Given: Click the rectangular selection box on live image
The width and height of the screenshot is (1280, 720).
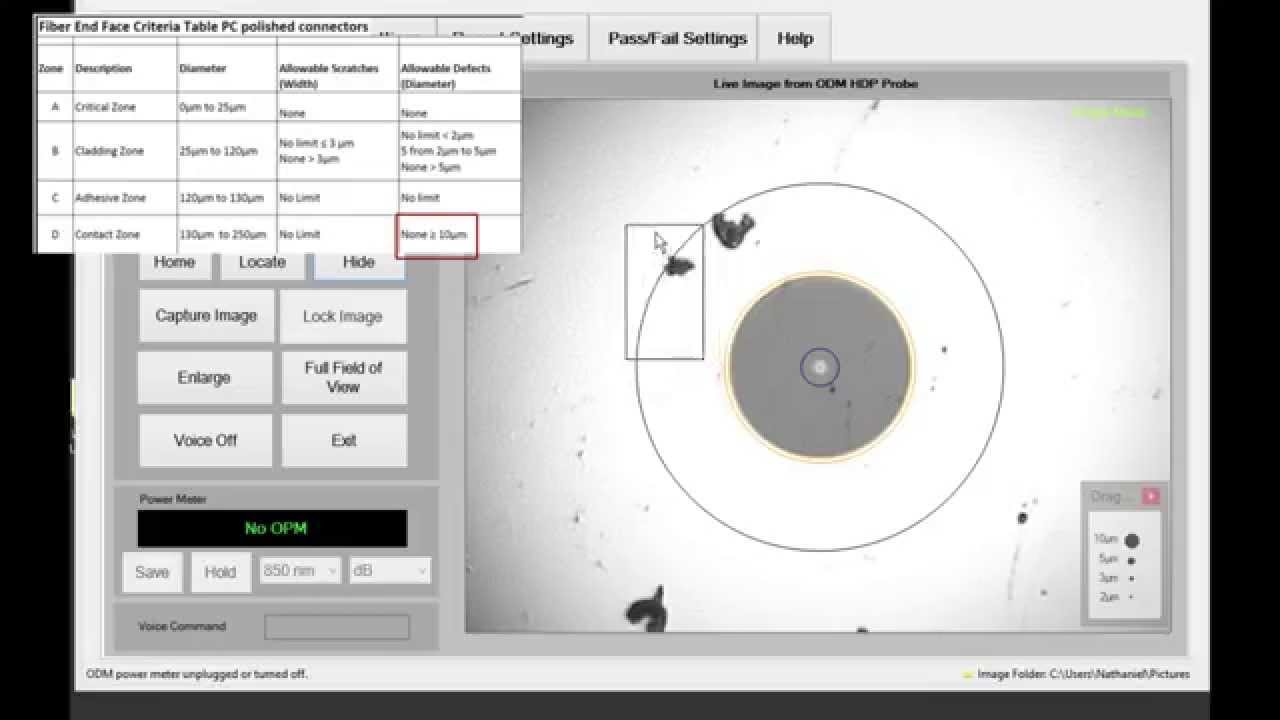Looking at the screenshot, I should point(664,291).
